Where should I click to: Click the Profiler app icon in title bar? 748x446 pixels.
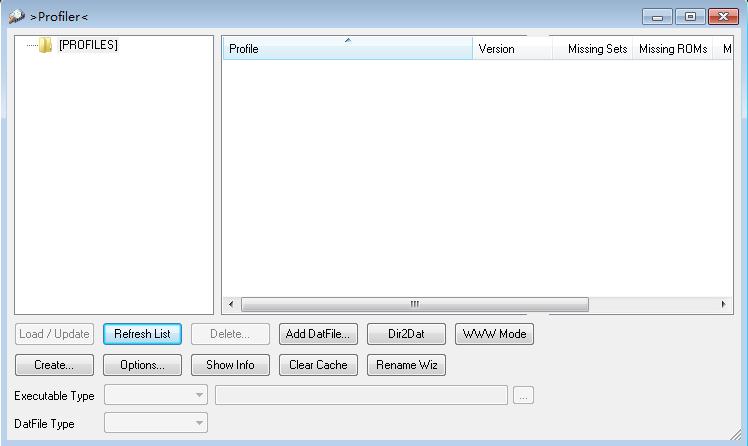[16, 17]
